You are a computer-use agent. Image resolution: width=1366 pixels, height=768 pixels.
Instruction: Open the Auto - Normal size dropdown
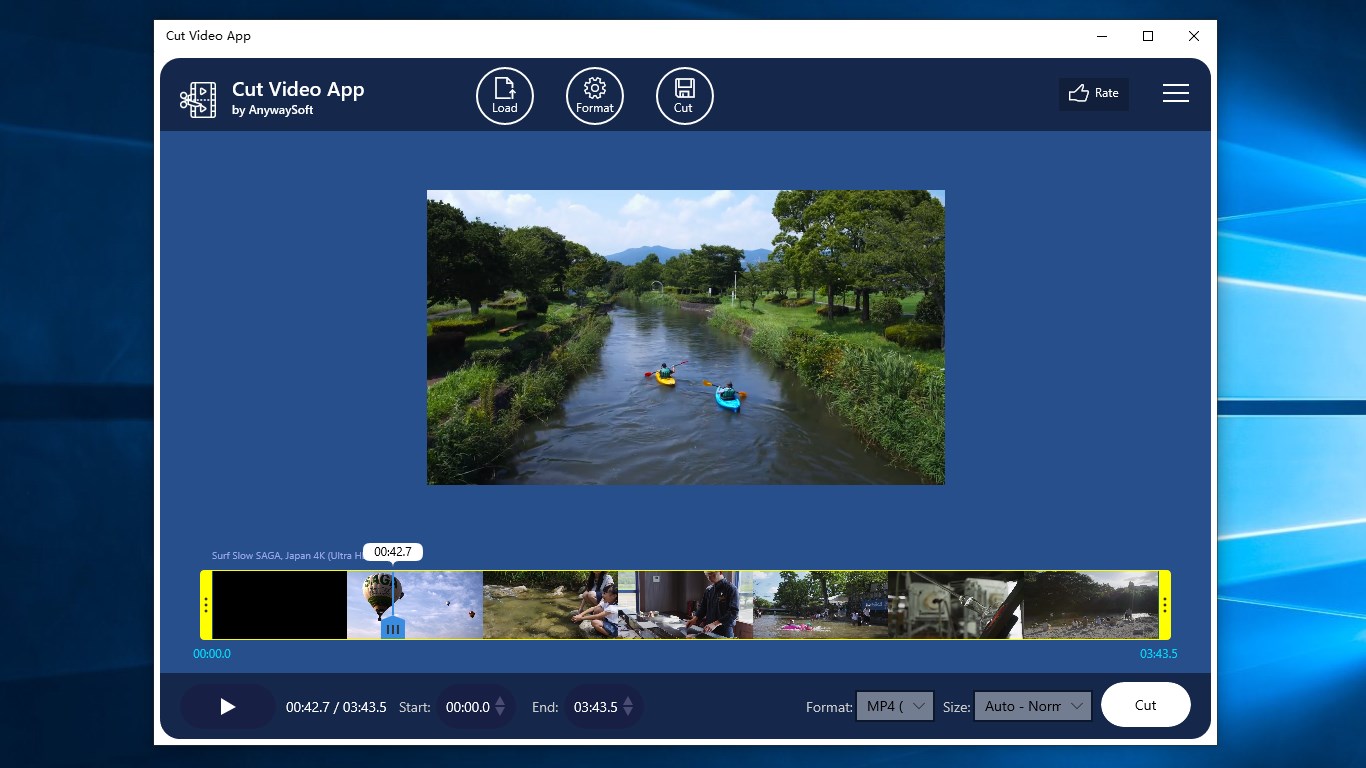(x=1032, y=706)
